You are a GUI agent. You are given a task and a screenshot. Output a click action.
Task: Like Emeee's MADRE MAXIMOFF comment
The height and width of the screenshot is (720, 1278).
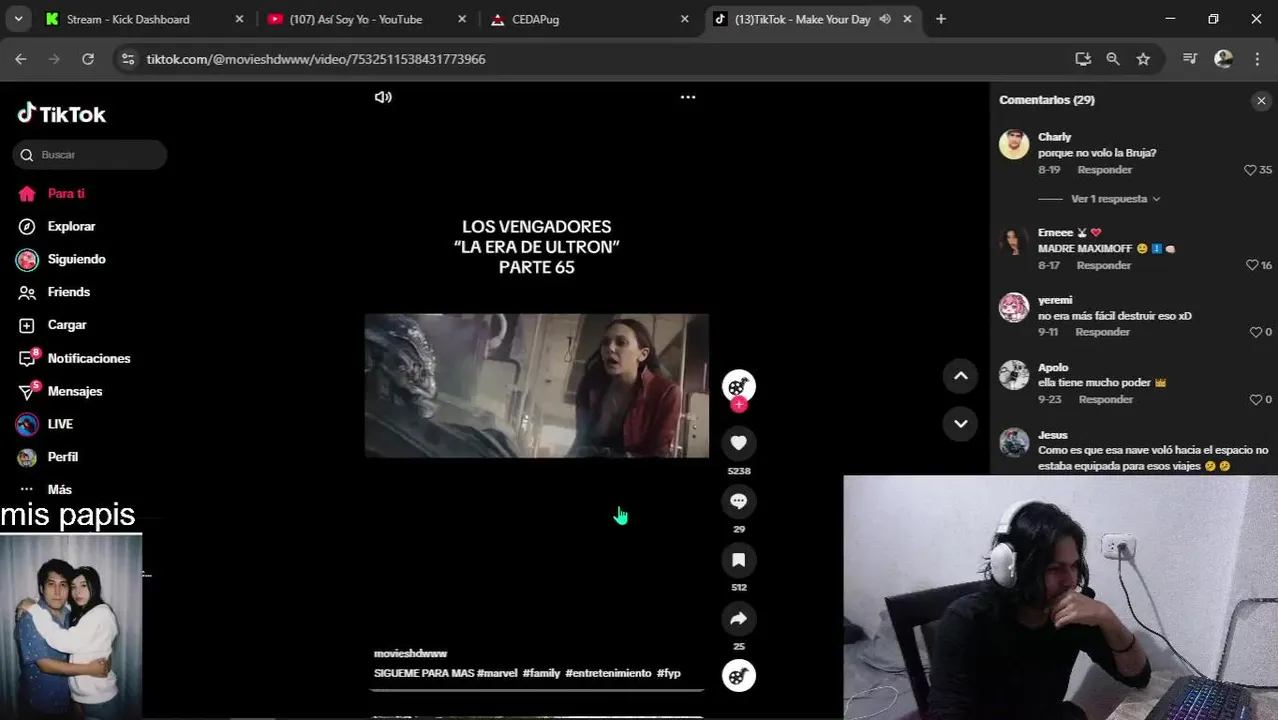point(1251,265)
